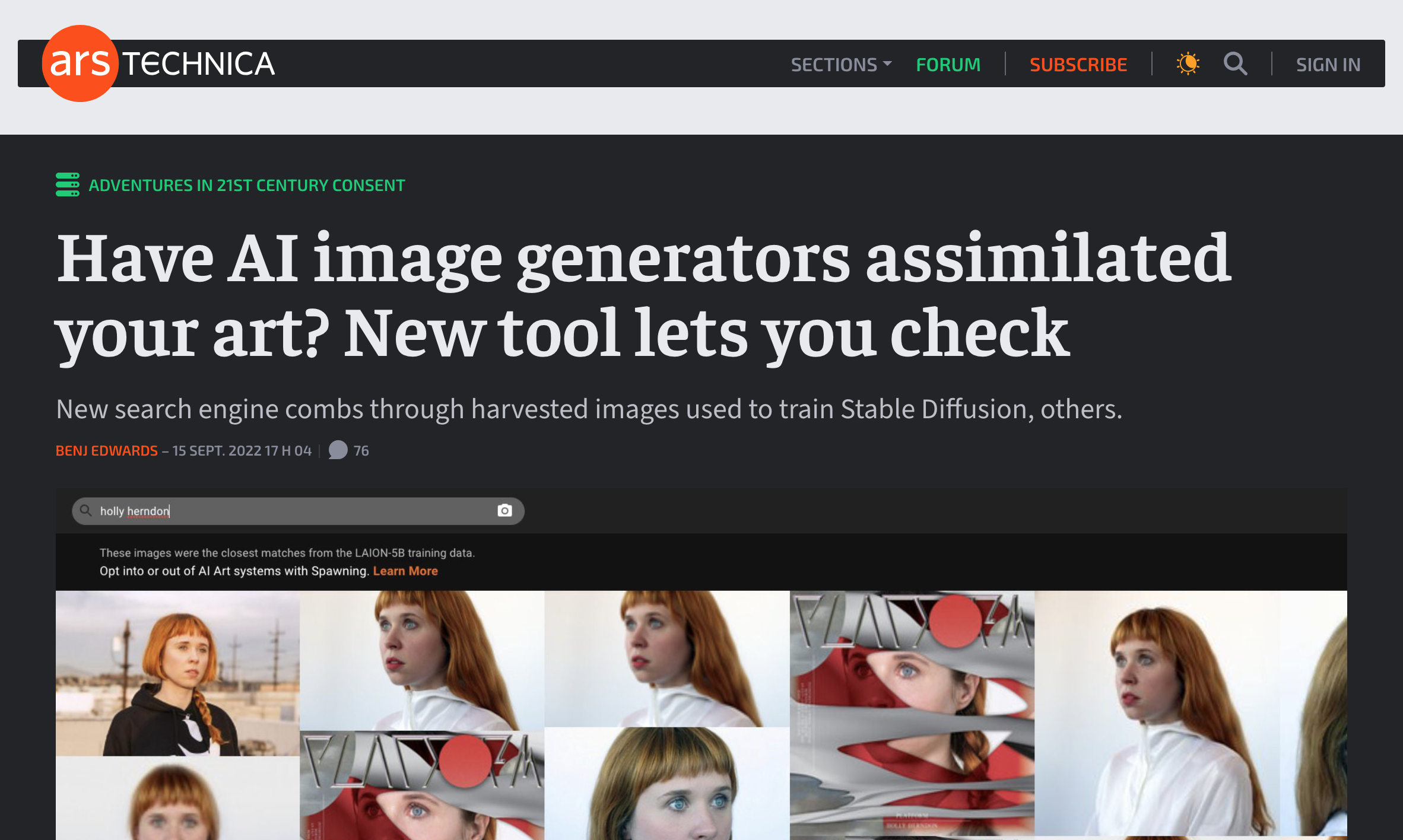Click Sign In in the header

(1328, 64)
